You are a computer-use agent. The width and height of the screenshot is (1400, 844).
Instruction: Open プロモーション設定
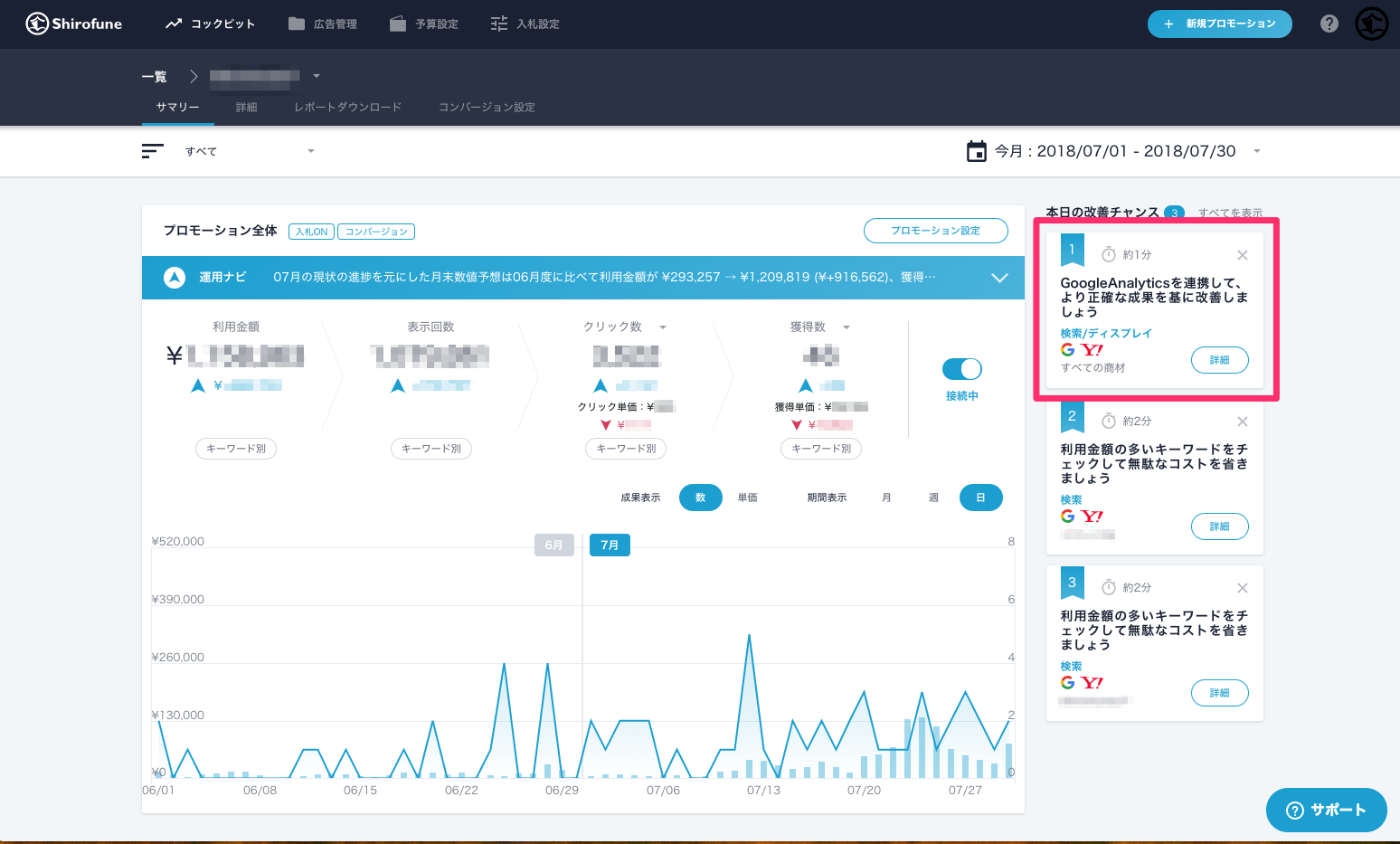coord(936,231)
